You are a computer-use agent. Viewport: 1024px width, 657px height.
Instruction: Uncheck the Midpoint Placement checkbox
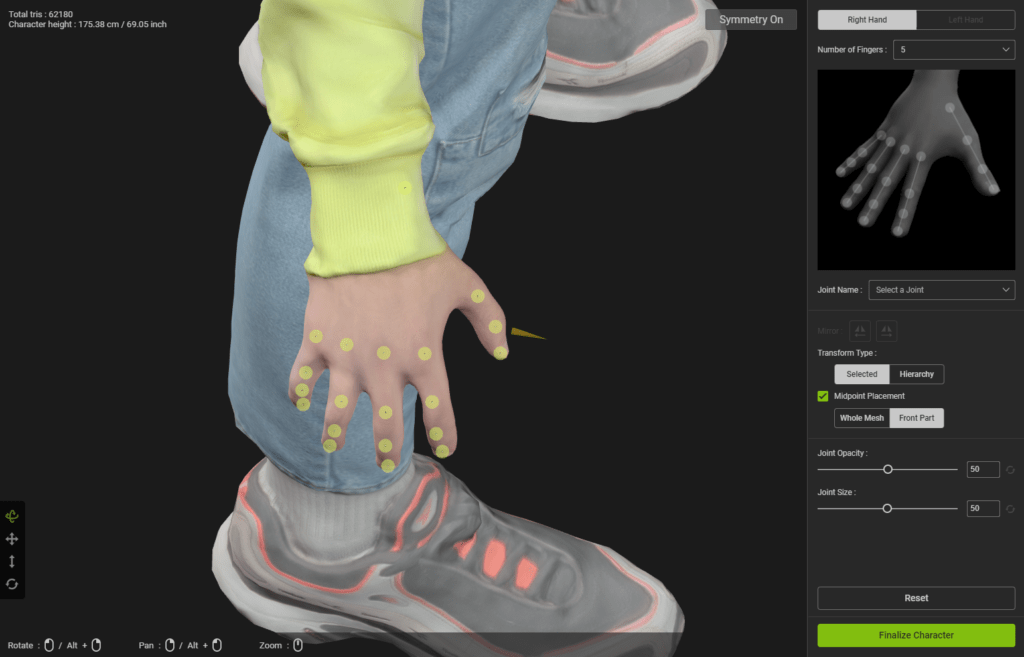(823, 396)
